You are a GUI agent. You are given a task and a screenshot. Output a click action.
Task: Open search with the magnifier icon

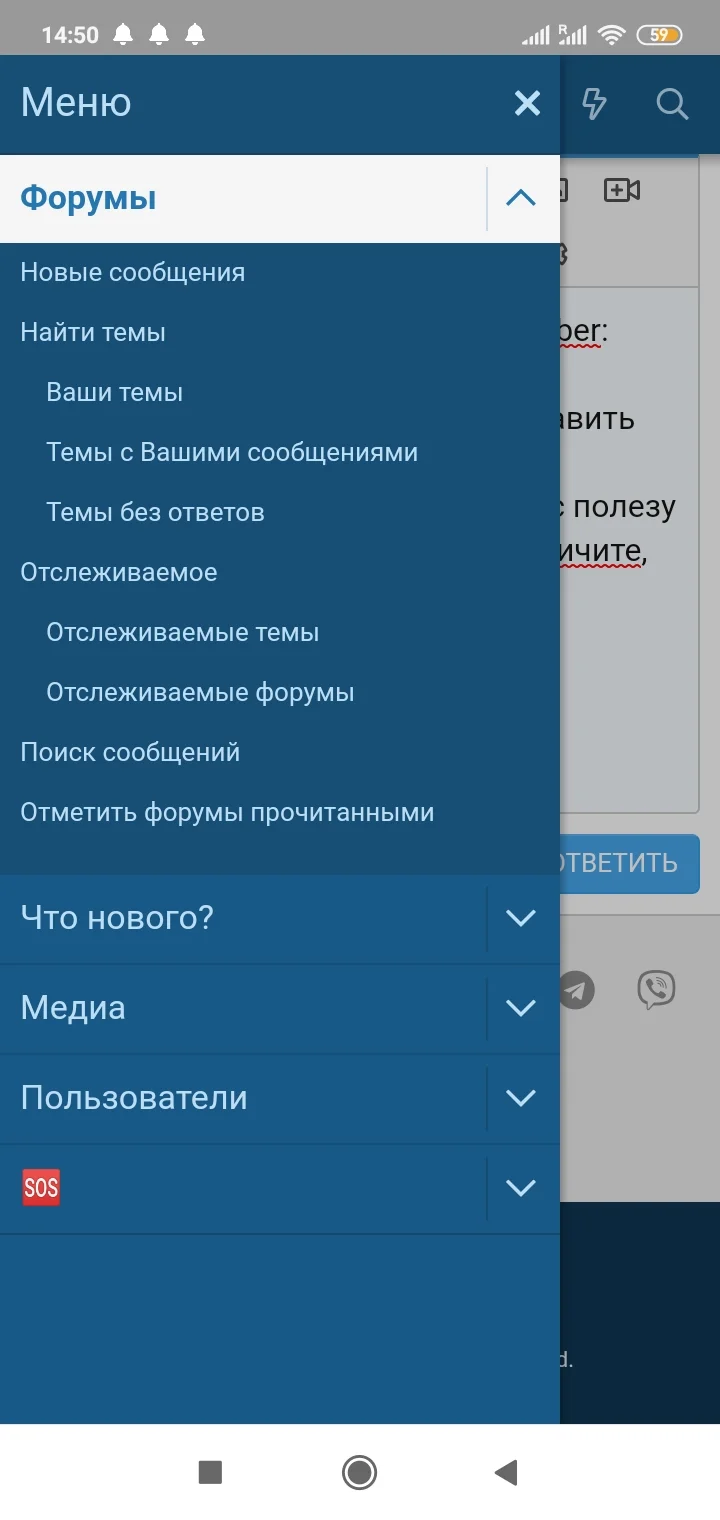tap(672, 103)
